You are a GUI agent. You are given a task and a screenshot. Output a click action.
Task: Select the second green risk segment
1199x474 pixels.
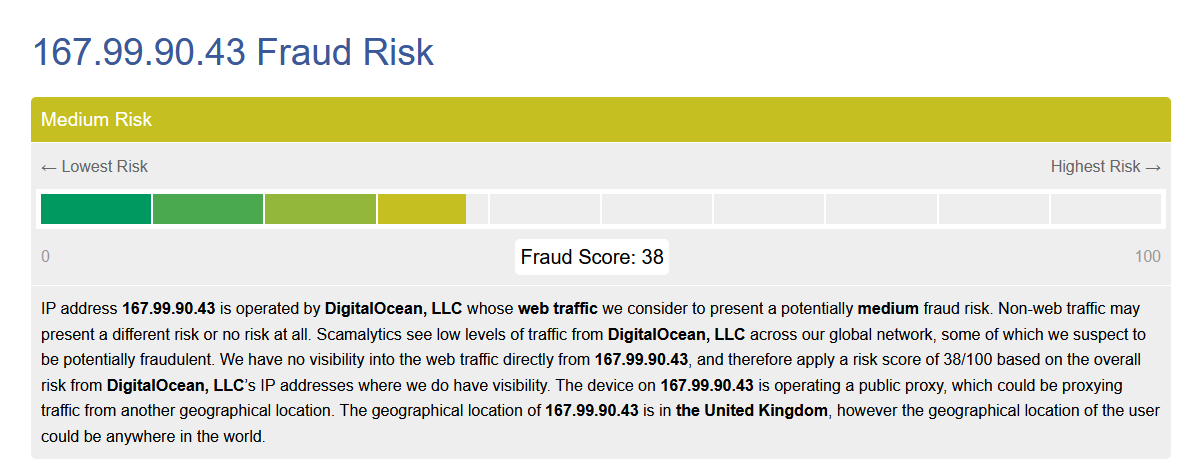pyautogui.click(x=208, y=209)
